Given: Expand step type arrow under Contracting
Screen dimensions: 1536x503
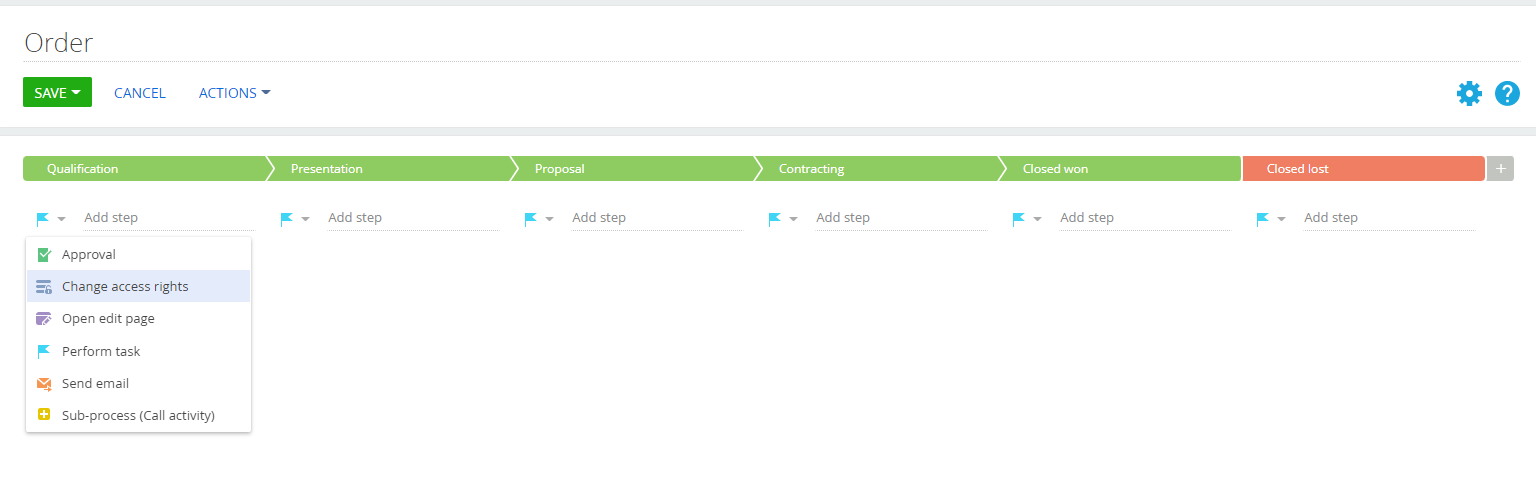Looking at the screenshot, I should pos(793,219).
